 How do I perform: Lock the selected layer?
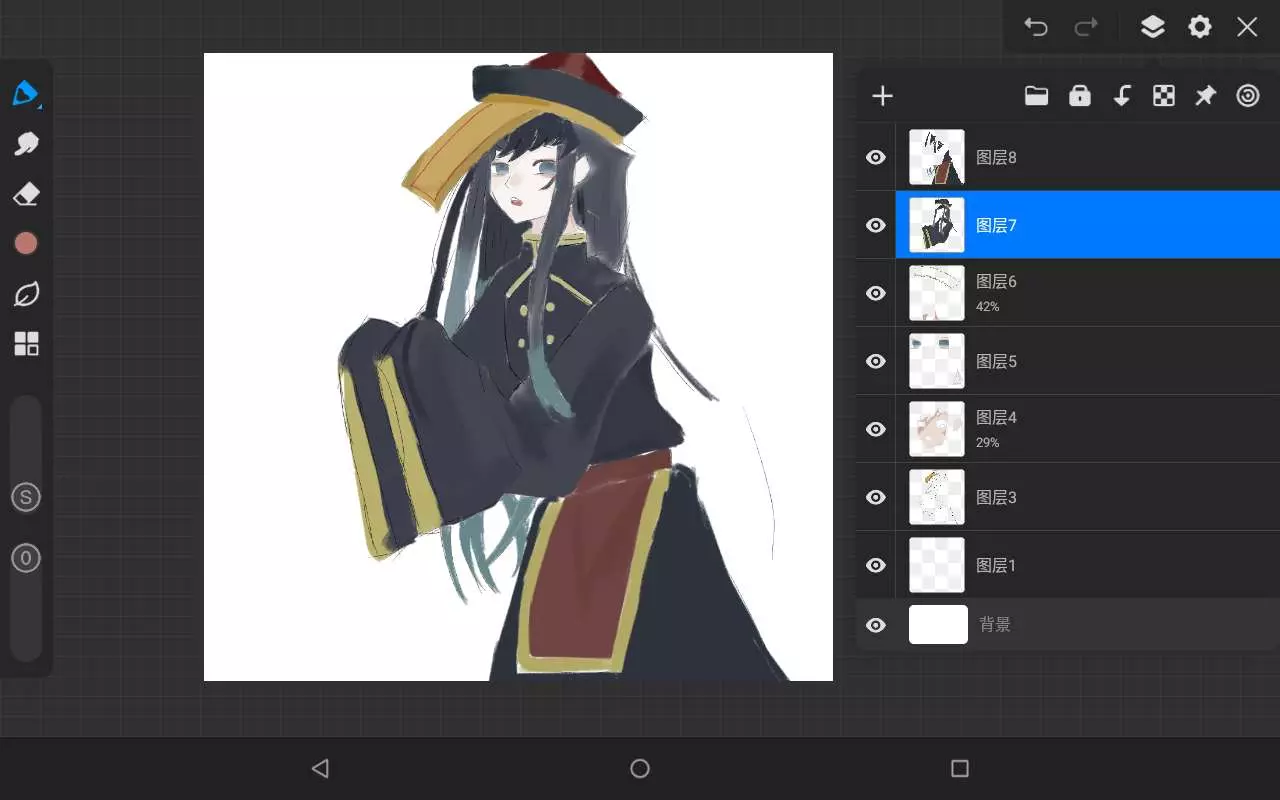tap(1080, 96)
